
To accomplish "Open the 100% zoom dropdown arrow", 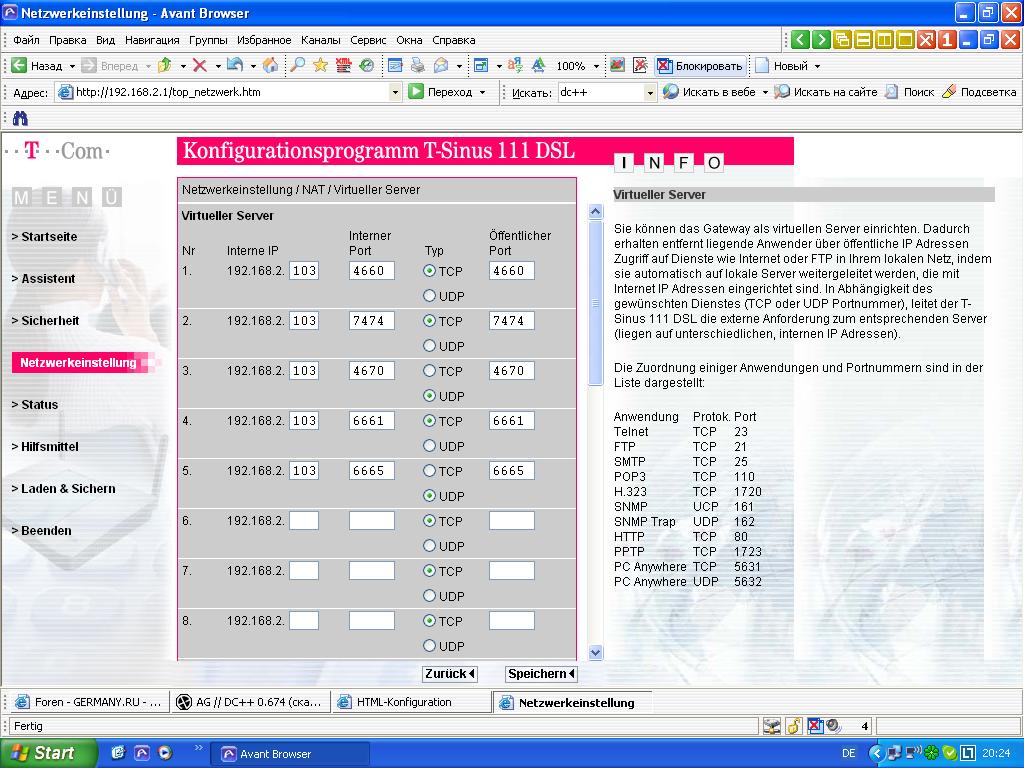I will [x=596, y=66].
